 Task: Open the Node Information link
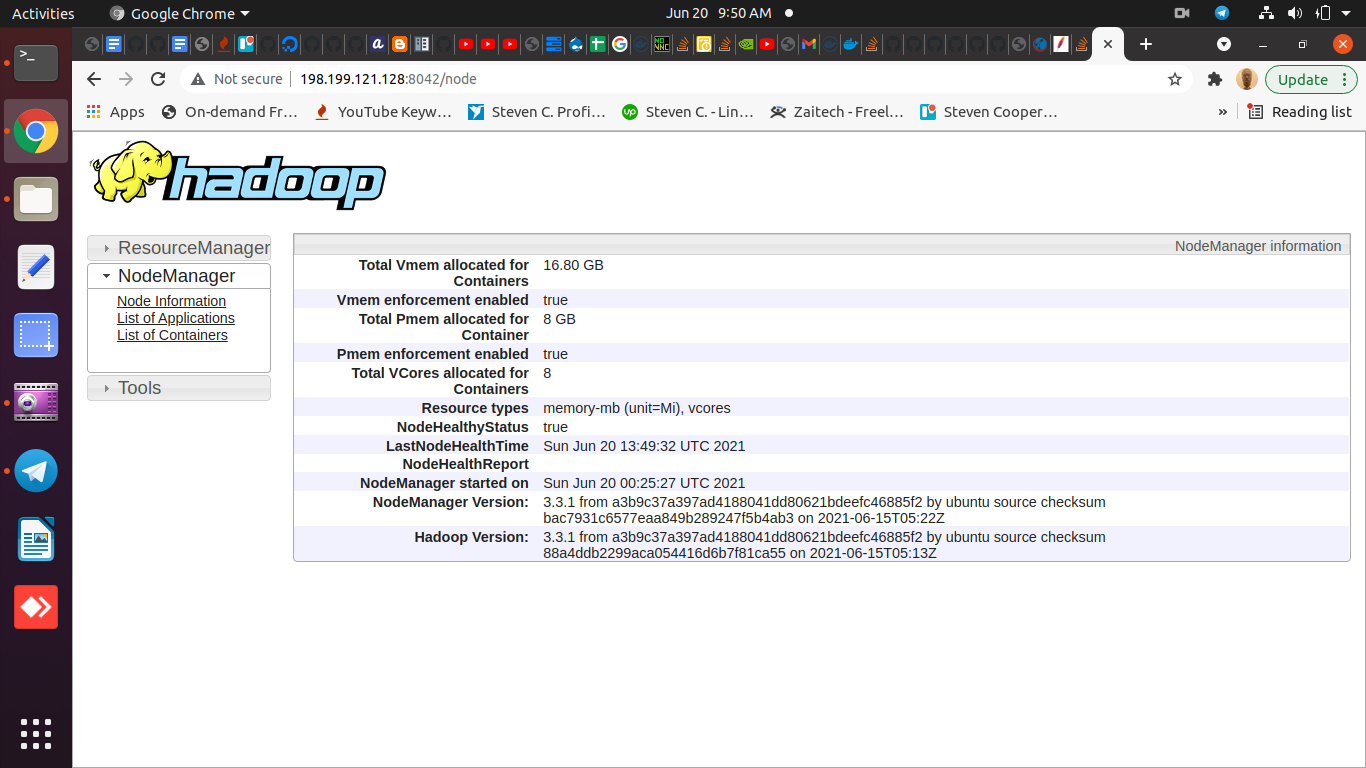point(171,301)
